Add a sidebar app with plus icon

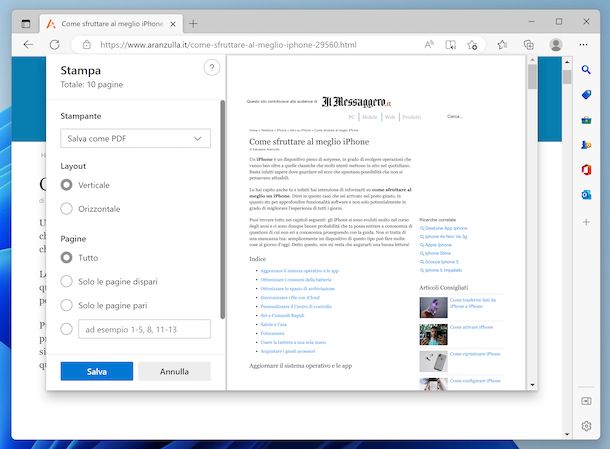[x=586, y=222]
